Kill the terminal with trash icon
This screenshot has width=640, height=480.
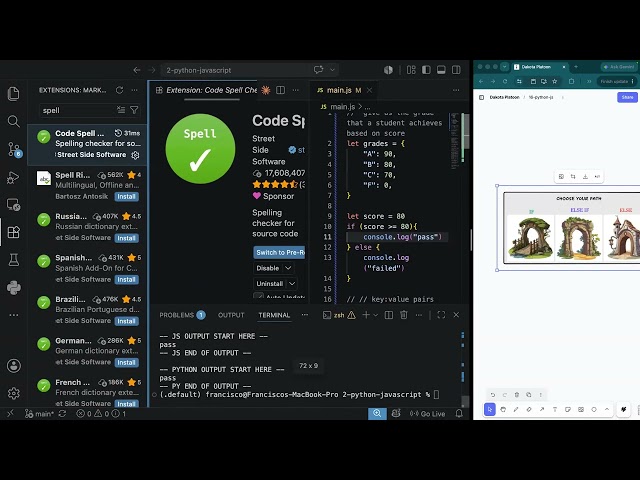(404, 315)
